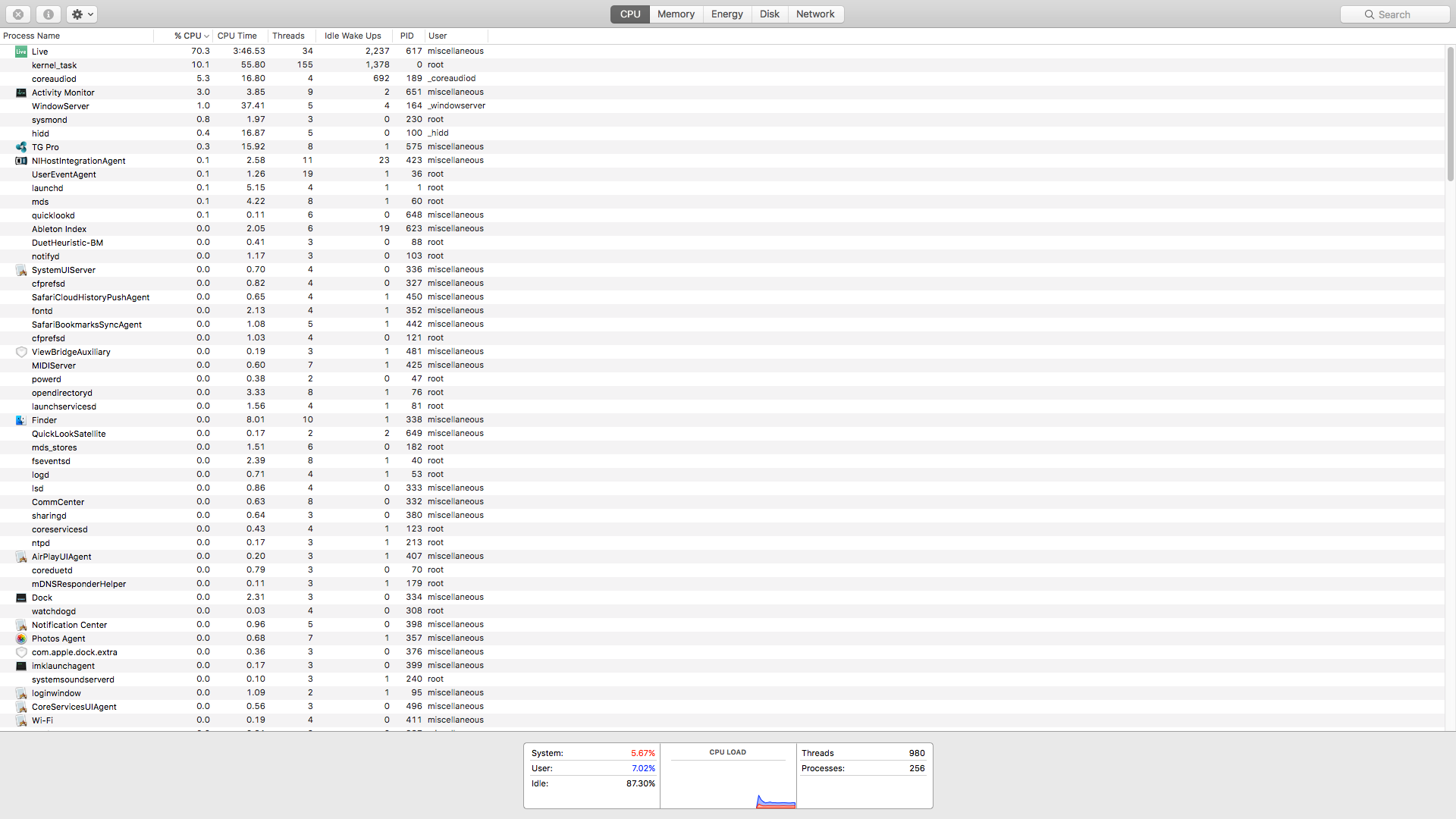Click the AirPlayUIAgent process icon
This screenshot has height=819, width=1456.
[21, 557]
